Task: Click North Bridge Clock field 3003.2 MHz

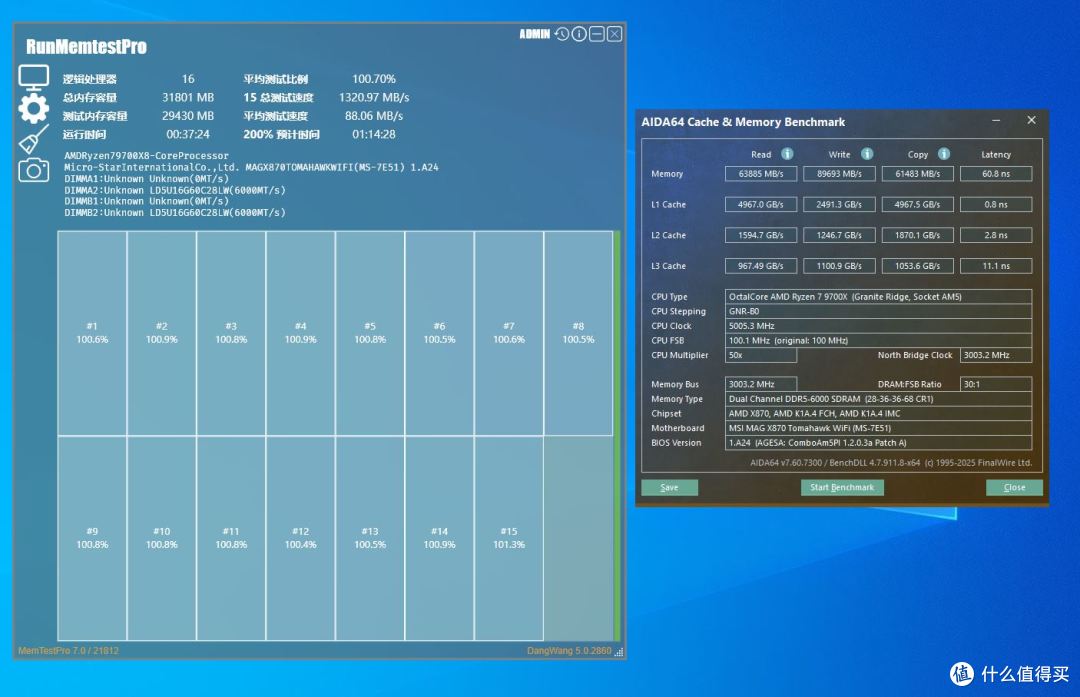Action: tap(996, 355)
